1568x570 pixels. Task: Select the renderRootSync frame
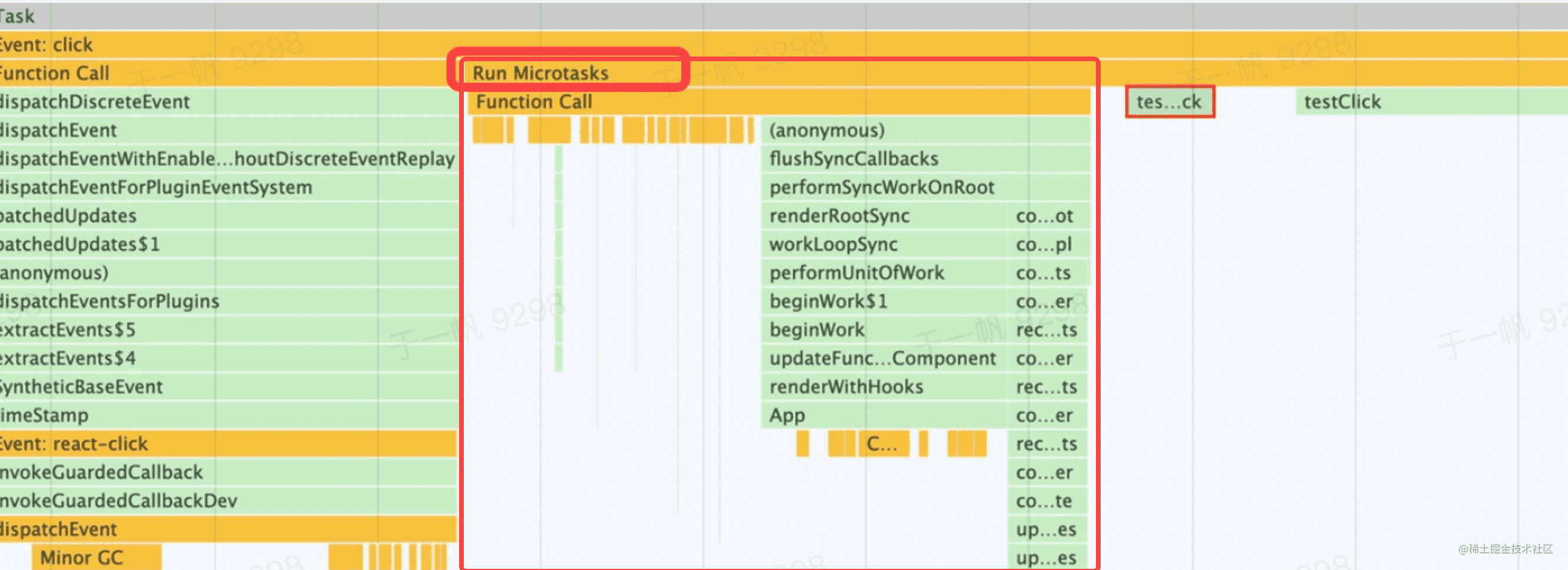pos(883,216)
